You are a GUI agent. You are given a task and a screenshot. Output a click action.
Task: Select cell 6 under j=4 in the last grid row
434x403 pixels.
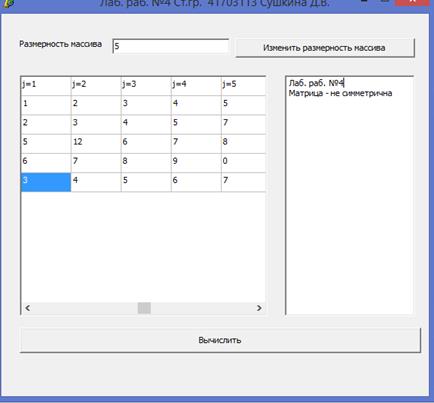click(196, 182)
